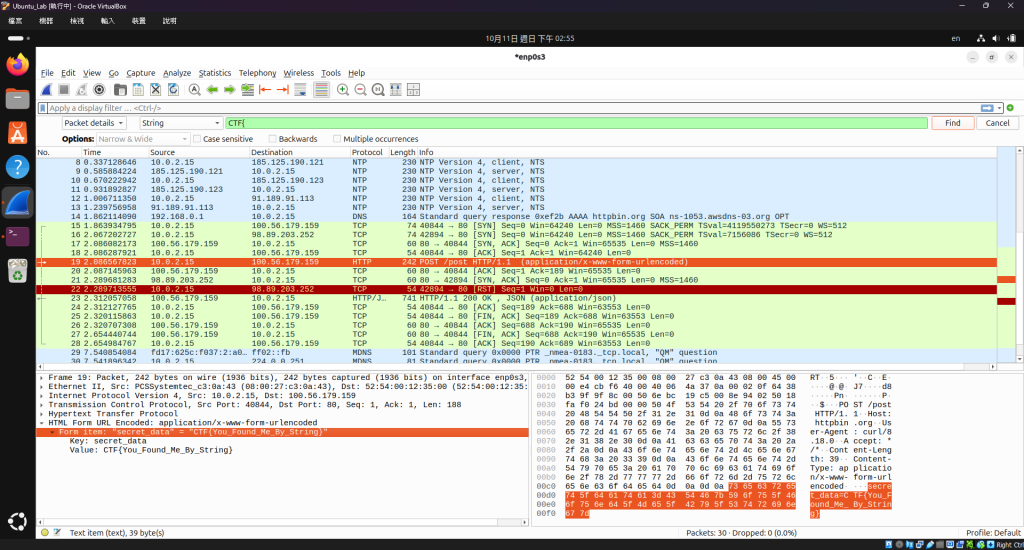Zoom out the main window text
1024x550 pixels.
click(x=360, y=89)
